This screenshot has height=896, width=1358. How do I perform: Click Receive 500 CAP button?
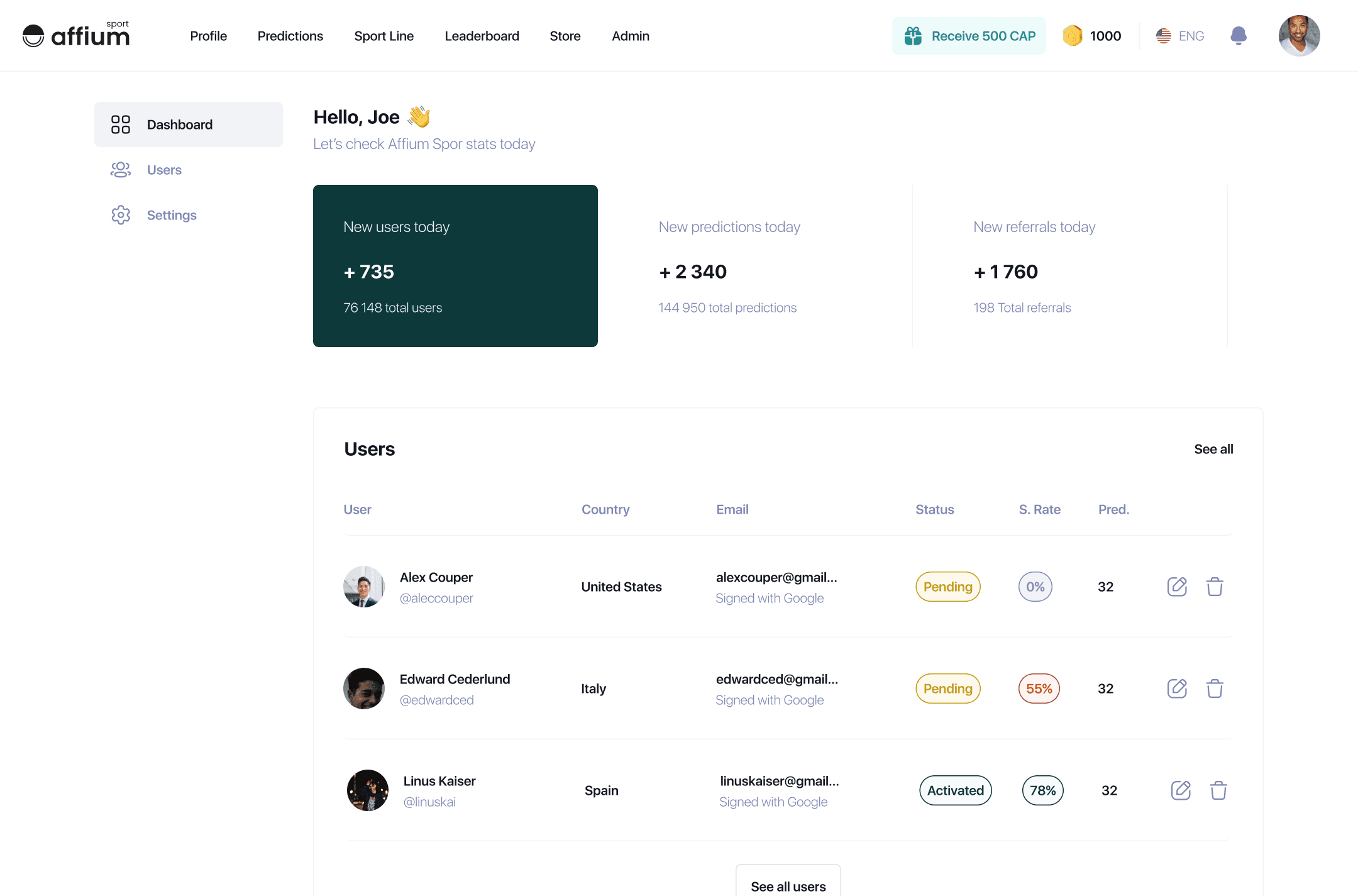pos(969,36)
